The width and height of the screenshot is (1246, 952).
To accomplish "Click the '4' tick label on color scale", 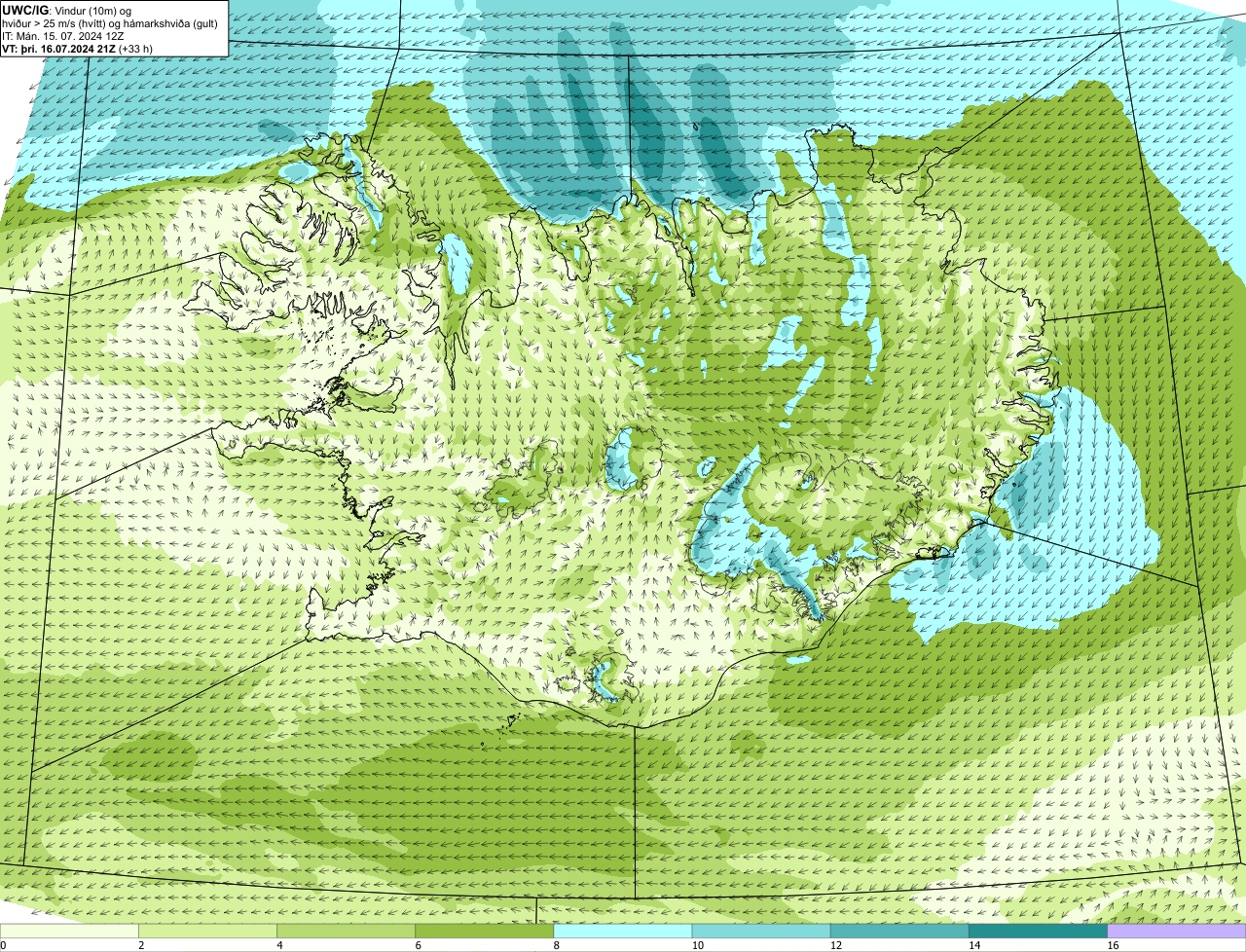I will 279,945.
